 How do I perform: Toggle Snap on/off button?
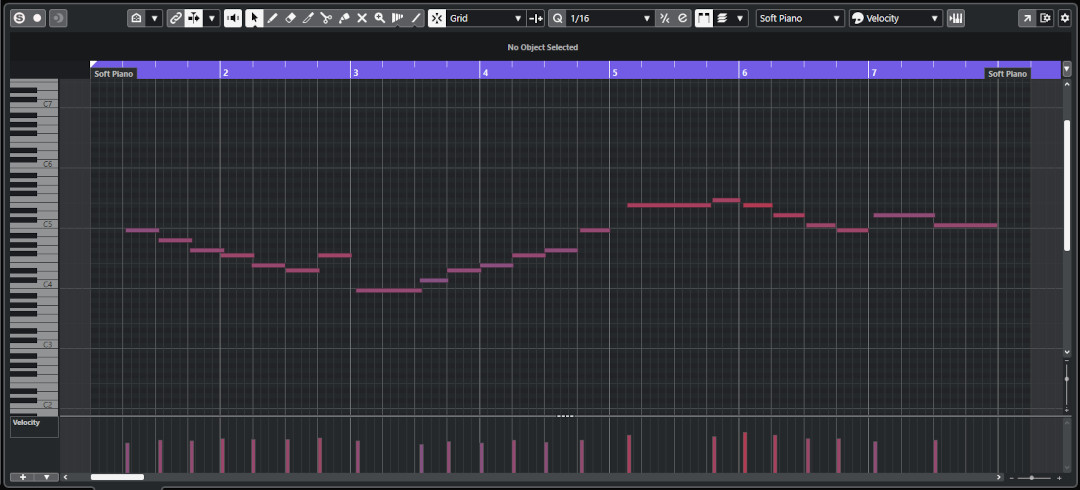tap(437, 19)
